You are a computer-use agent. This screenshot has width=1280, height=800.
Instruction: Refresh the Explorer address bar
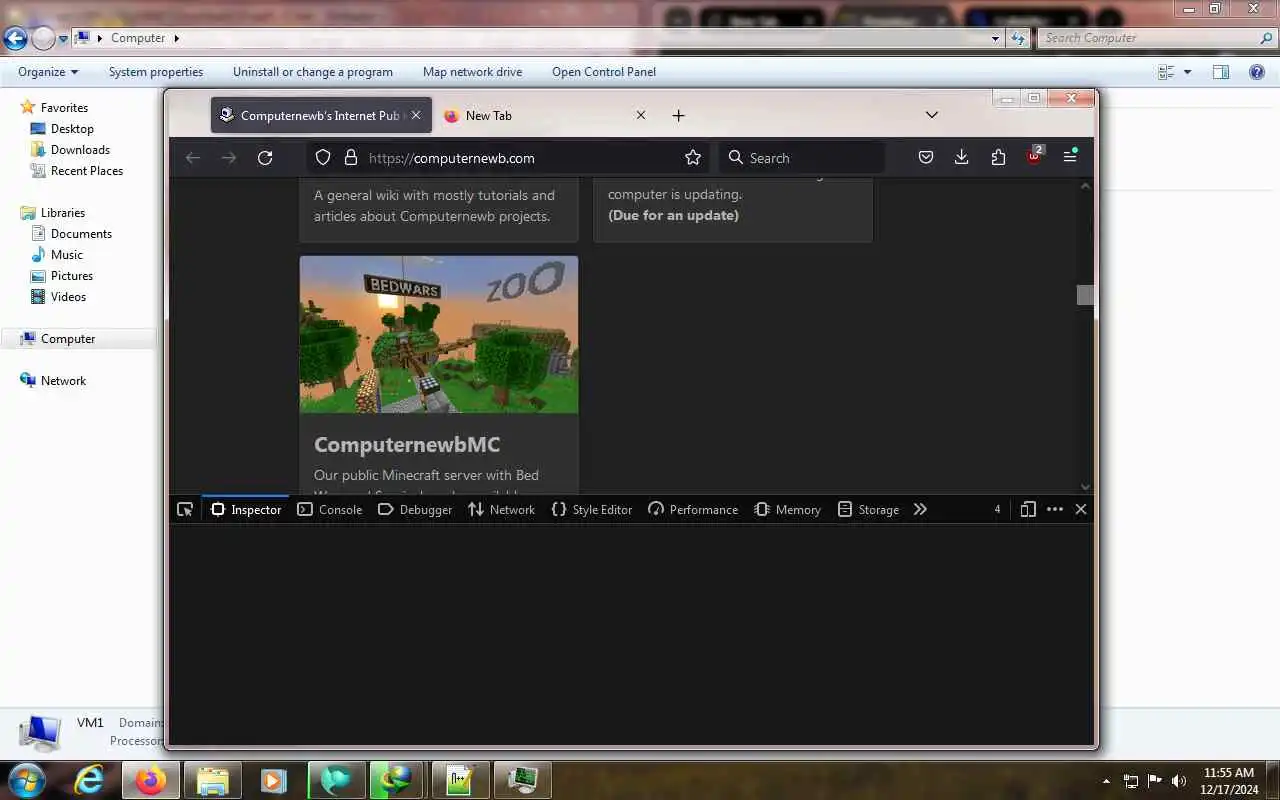[1018, 38]
